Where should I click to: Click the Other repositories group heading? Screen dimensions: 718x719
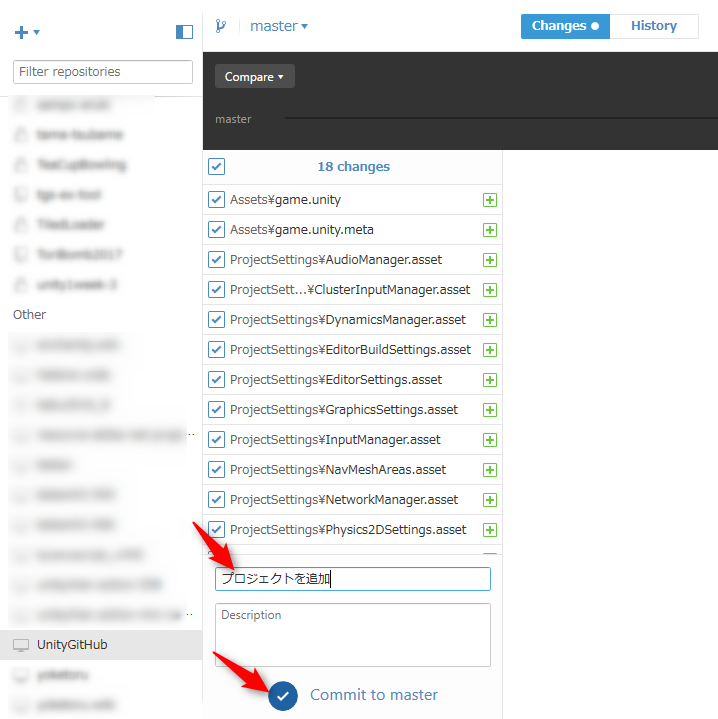pos(29,315)
